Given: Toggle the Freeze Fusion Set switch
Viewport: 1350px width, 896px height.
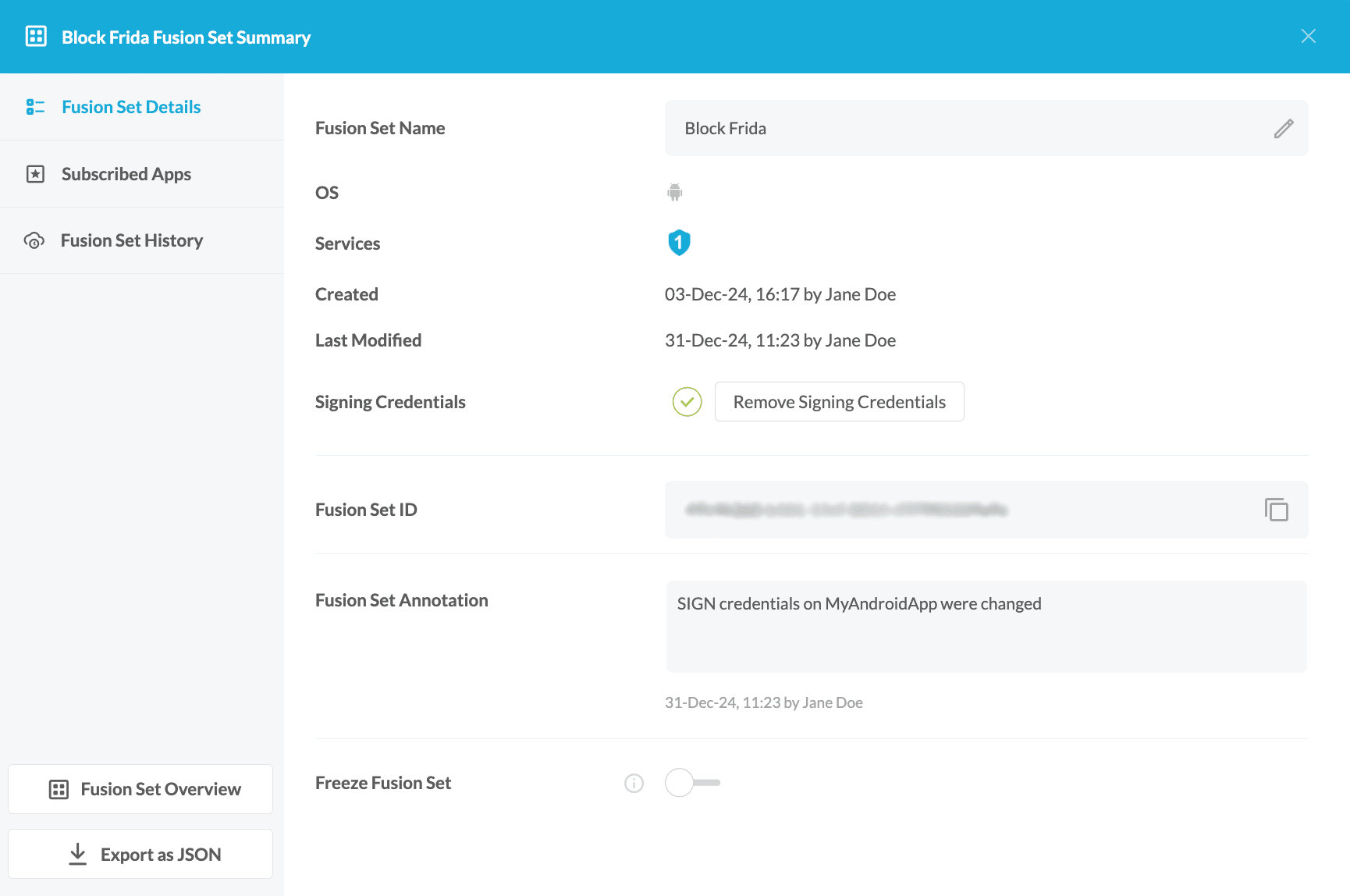Looking at the screenshot, I should (x=691, y=783).
